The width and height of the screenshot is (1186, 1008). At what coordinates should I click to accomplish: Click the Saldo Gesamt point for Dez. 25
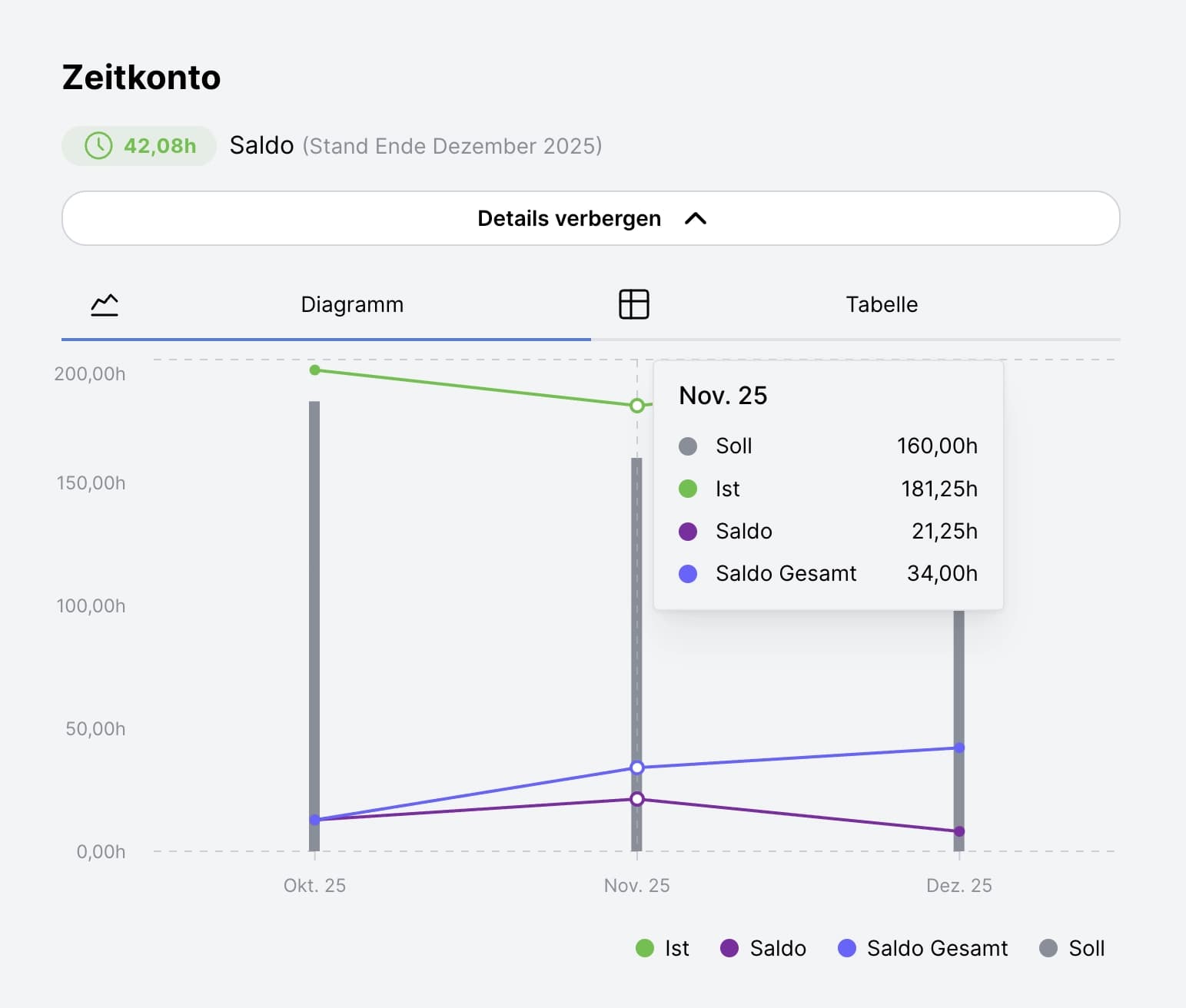959,748
